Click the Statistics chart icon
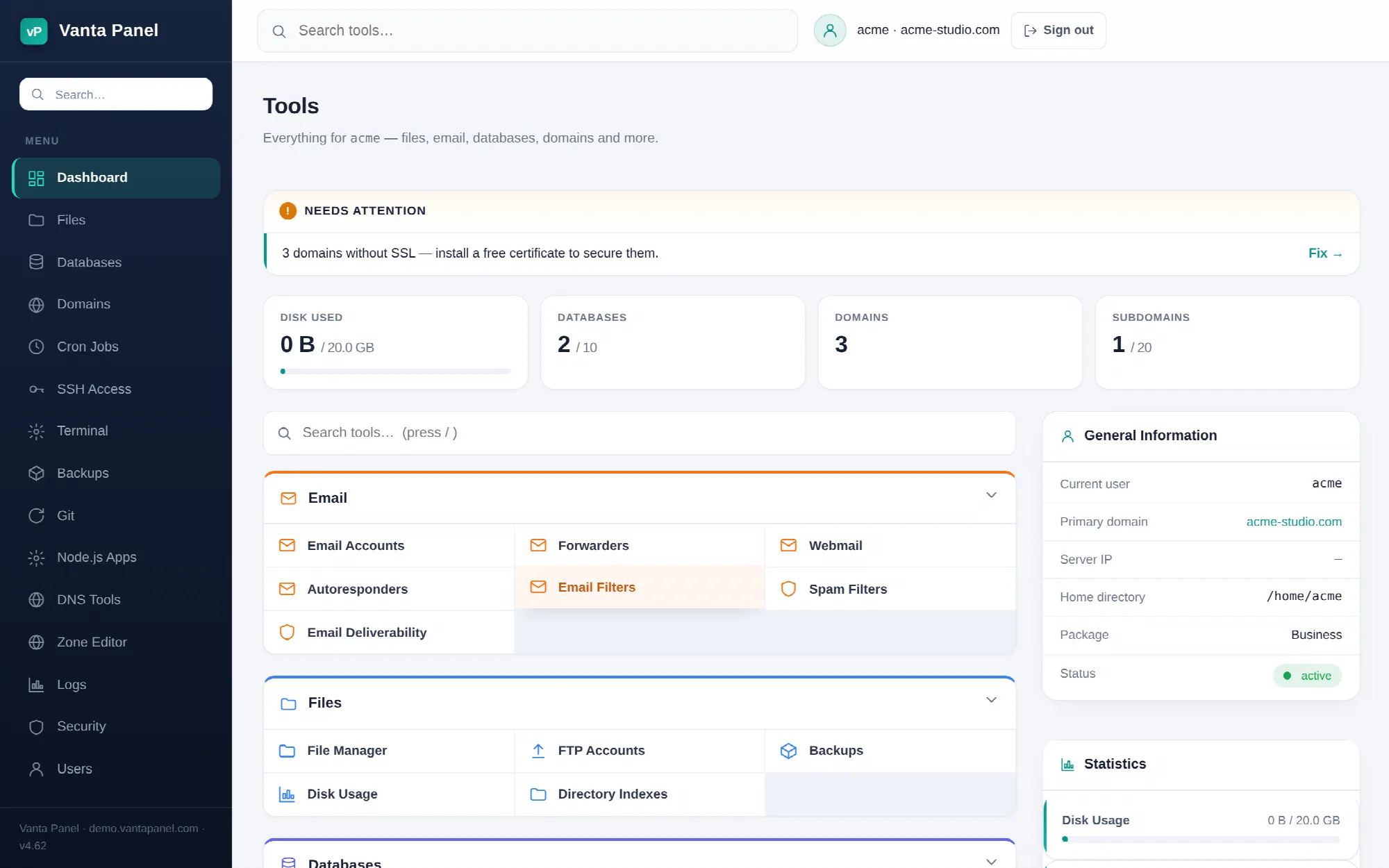This screenshot has width=1389, height=868. 1067,765
